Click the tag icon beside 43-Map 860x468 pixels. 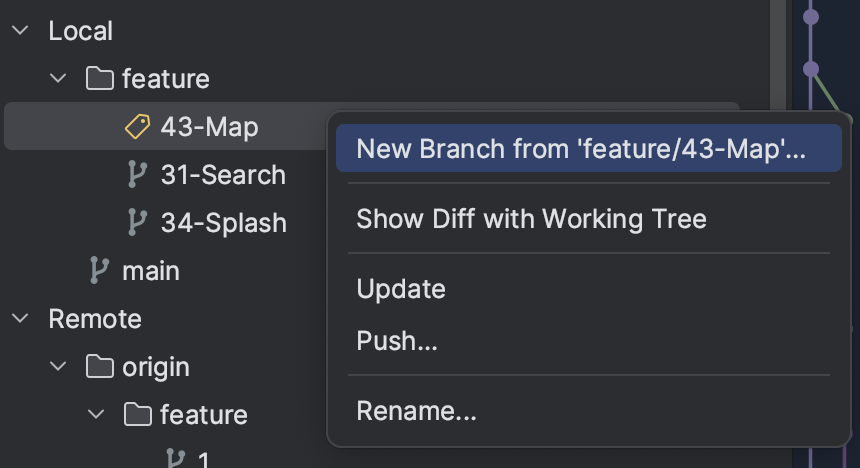click(137, 127)
